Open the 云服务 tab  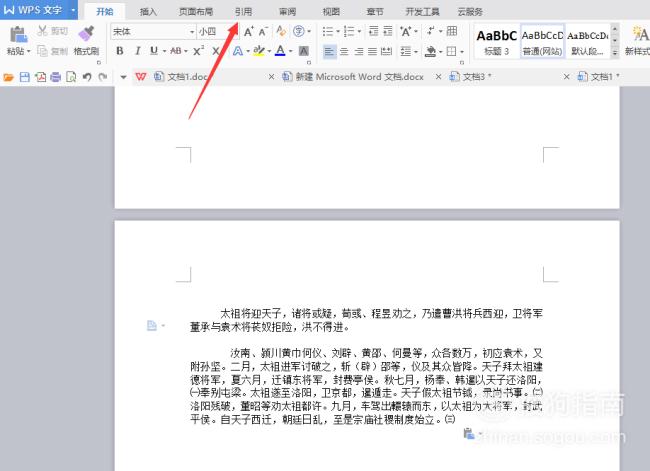coord(470,12)
